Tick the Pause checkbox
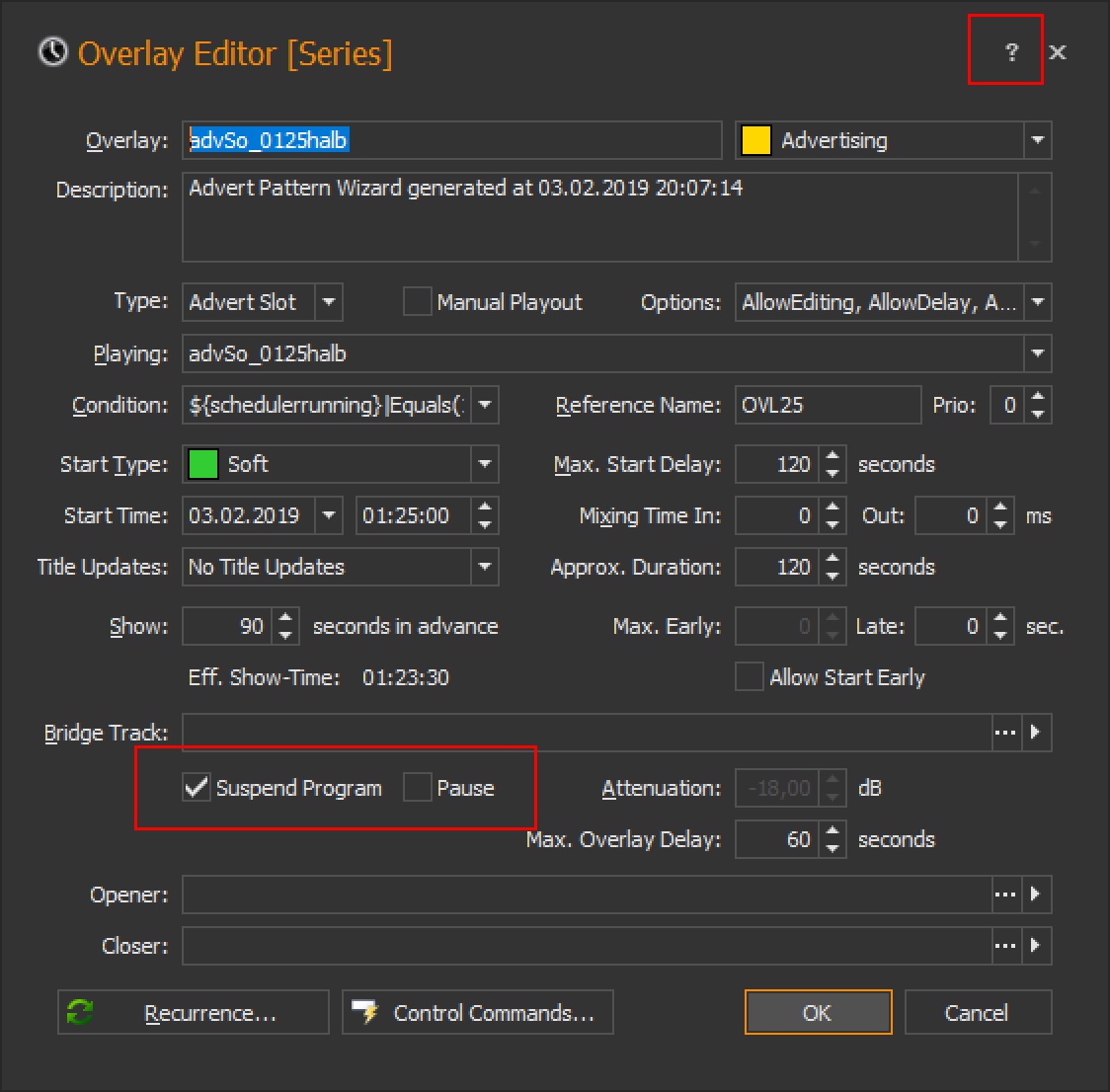The height and width of the screenshot is (1092, 1110). click(417, 788)
